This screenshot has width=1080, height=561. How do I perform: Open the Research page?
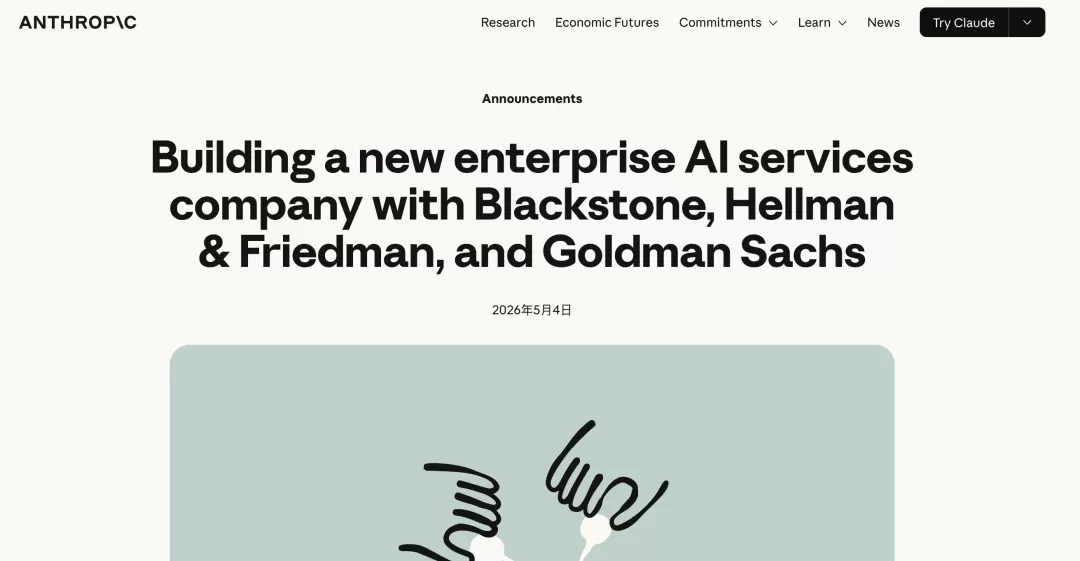(508, 23)
